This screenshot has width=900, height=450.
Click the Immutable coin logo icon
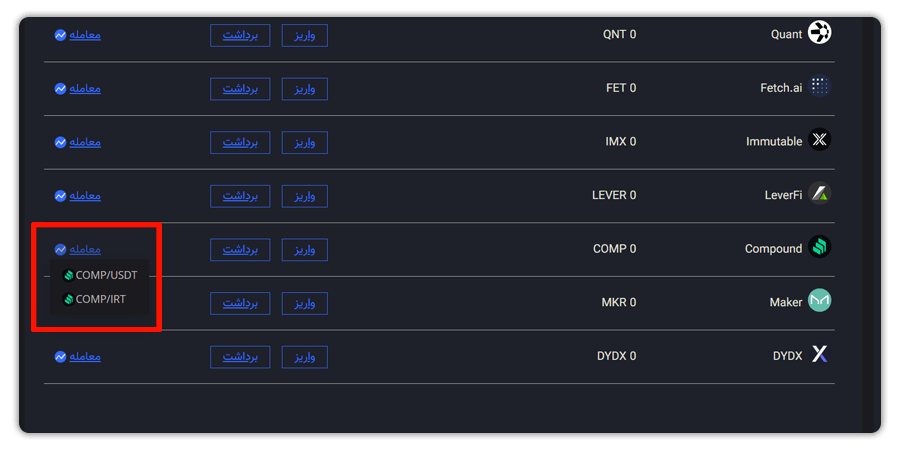tap(819, 139)
